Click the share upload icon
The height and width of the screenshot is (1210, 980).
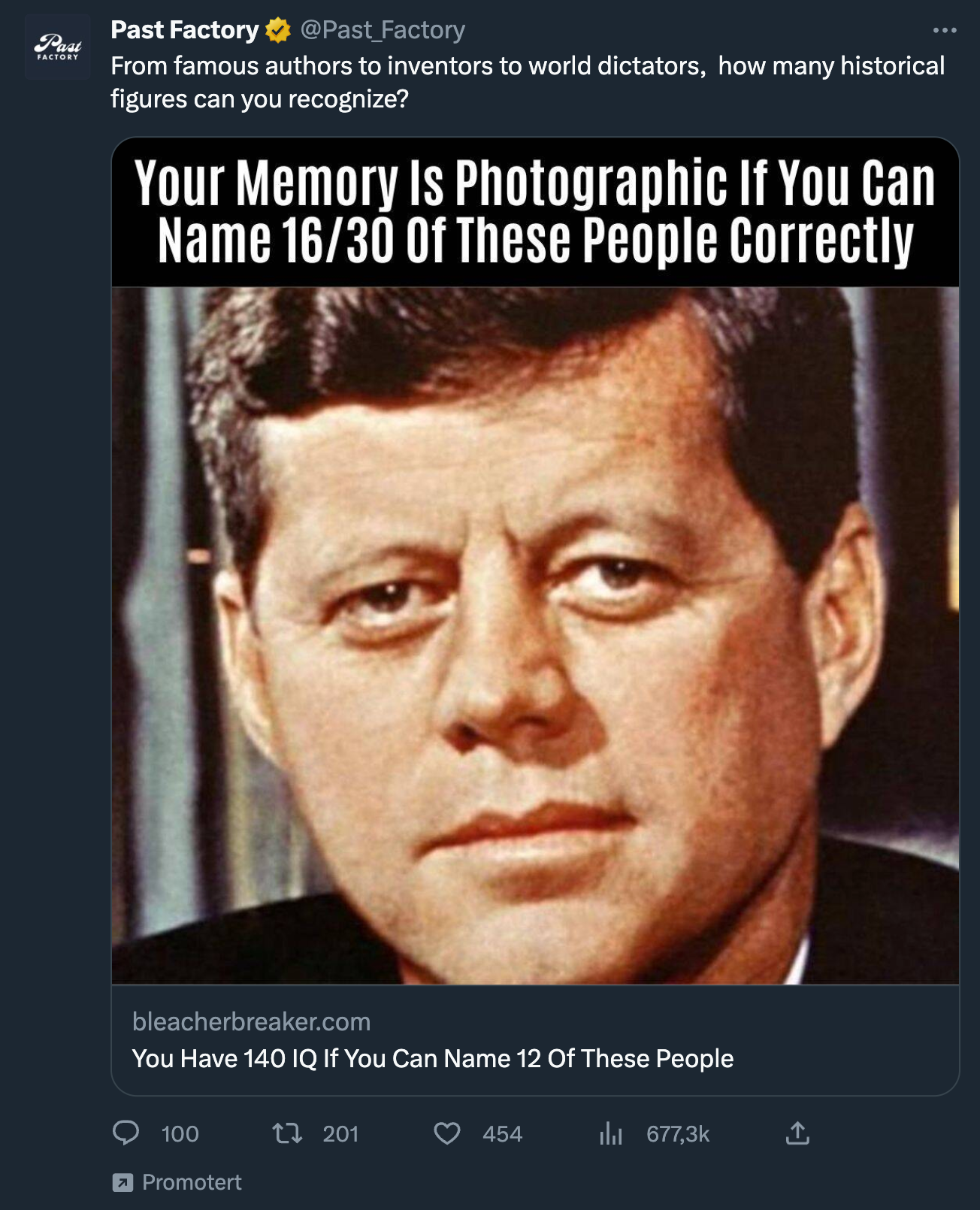(797, 1133)
